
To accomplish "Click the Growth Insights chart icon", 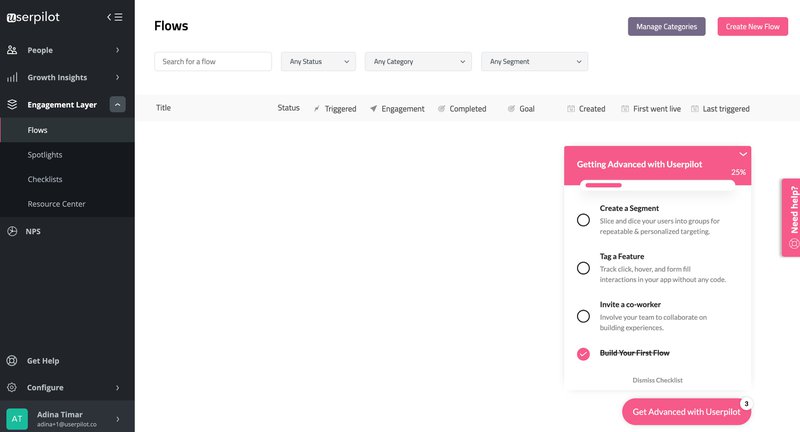I will pos(12,77).
